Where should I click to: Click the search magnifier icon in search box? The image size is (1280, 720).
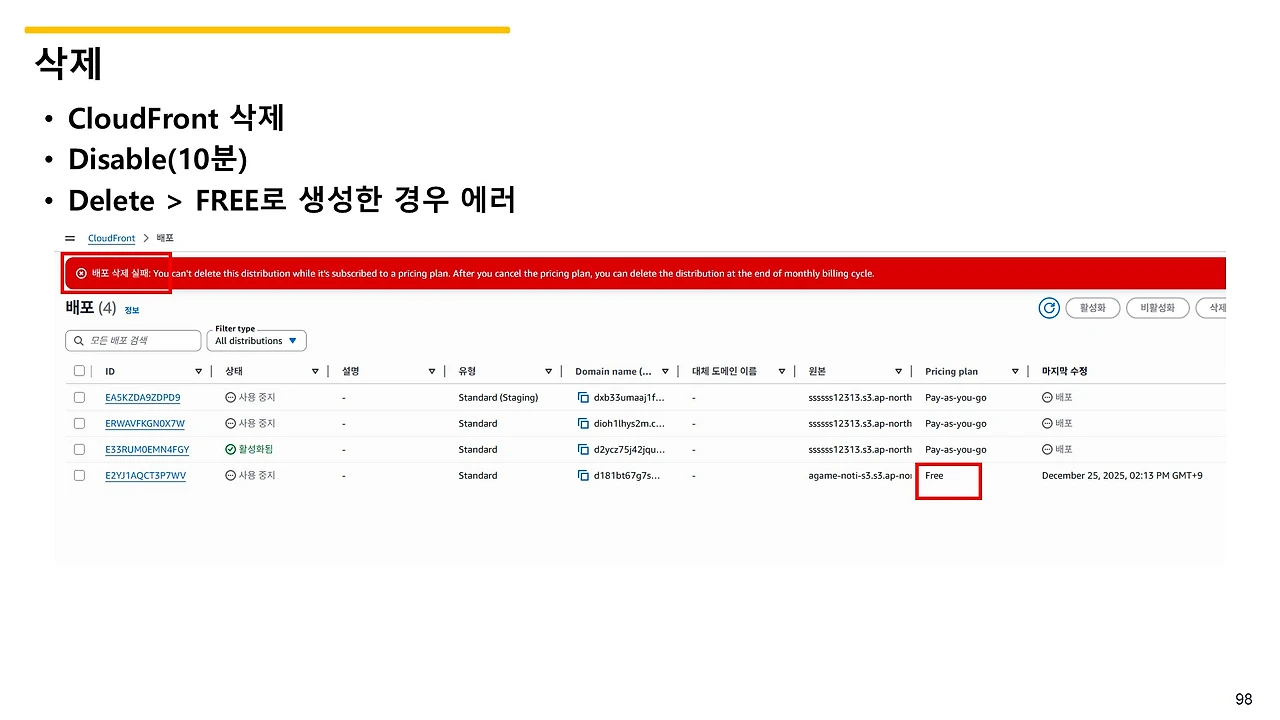coord(78,340)
